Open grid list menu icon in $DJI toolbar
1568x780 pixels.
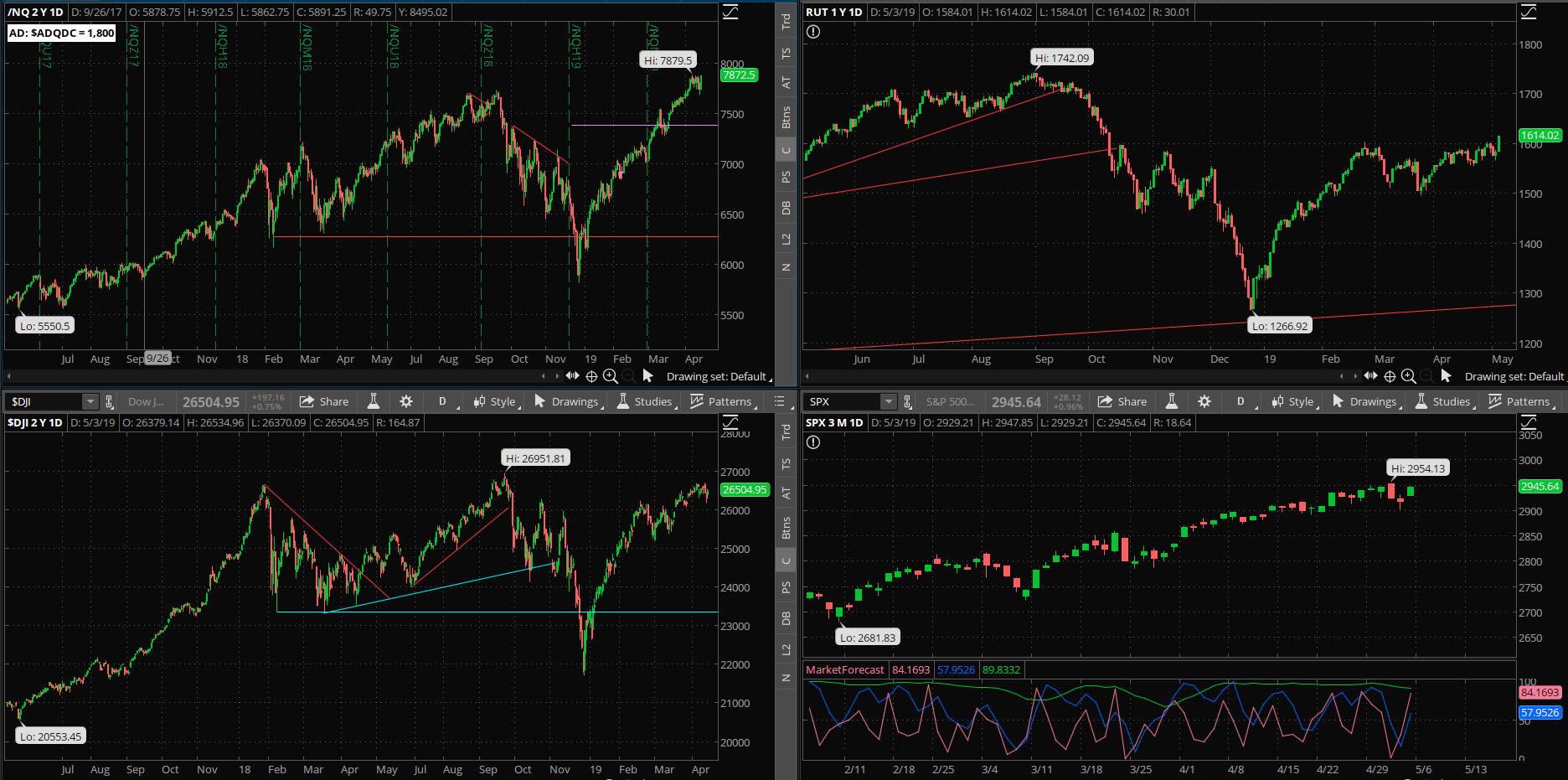[779, 401]
